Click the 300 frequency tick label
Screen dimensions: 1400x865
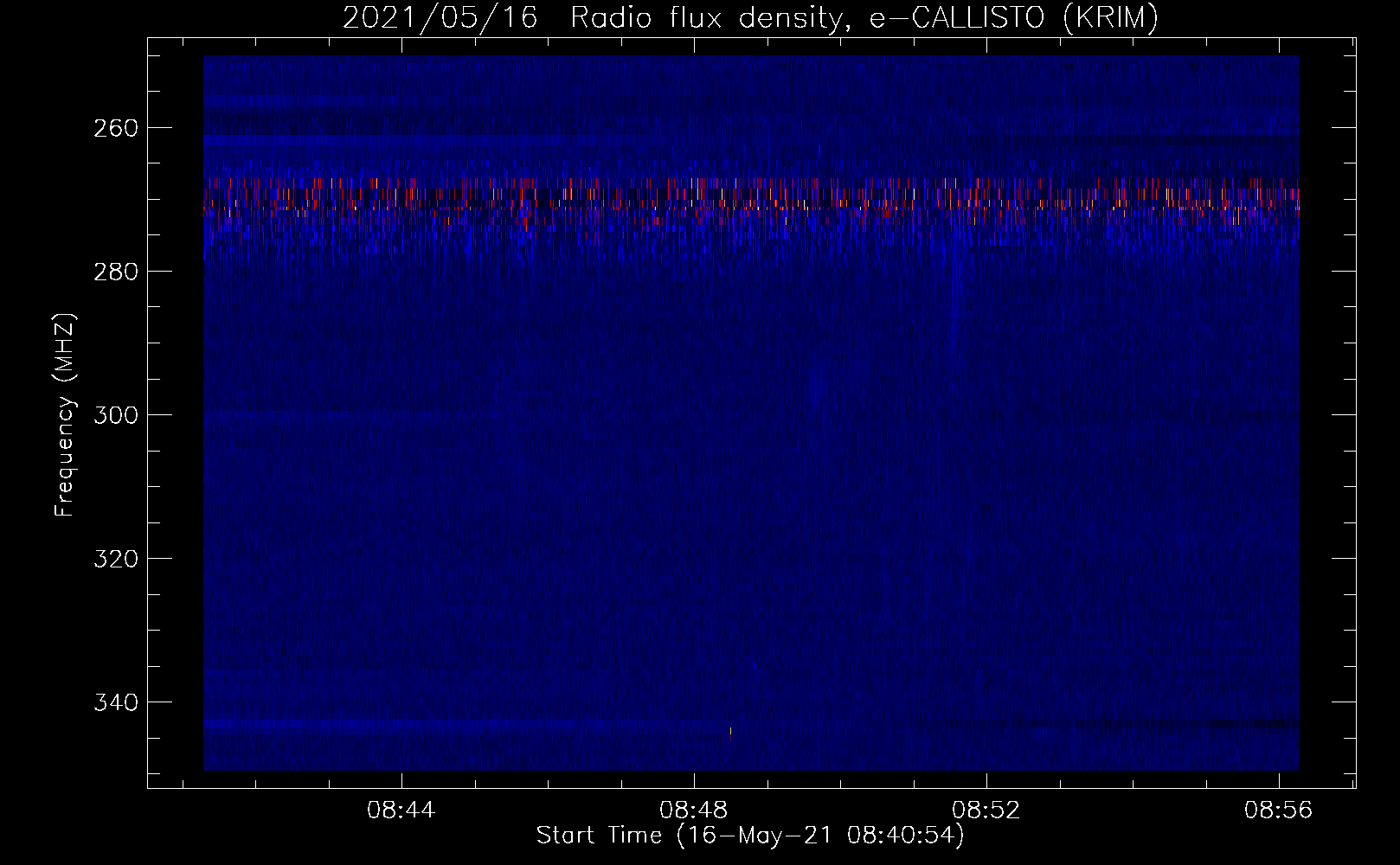coord(116,415)
